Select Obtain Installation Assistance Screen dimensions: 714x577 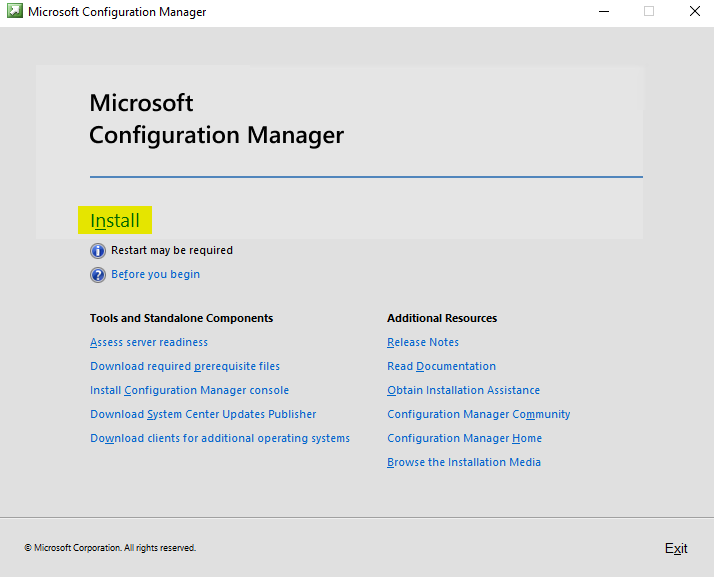pyautogui.click(x=463, y=391)
